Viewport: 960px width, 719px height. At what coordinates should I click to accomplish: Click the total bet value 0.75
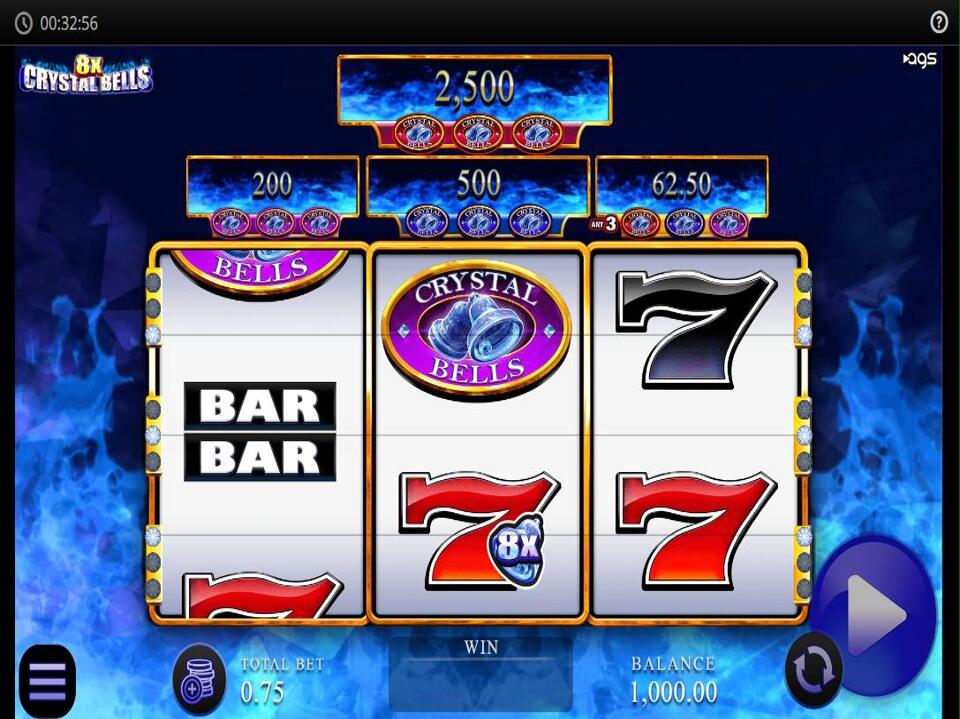[x=262, y=693]
